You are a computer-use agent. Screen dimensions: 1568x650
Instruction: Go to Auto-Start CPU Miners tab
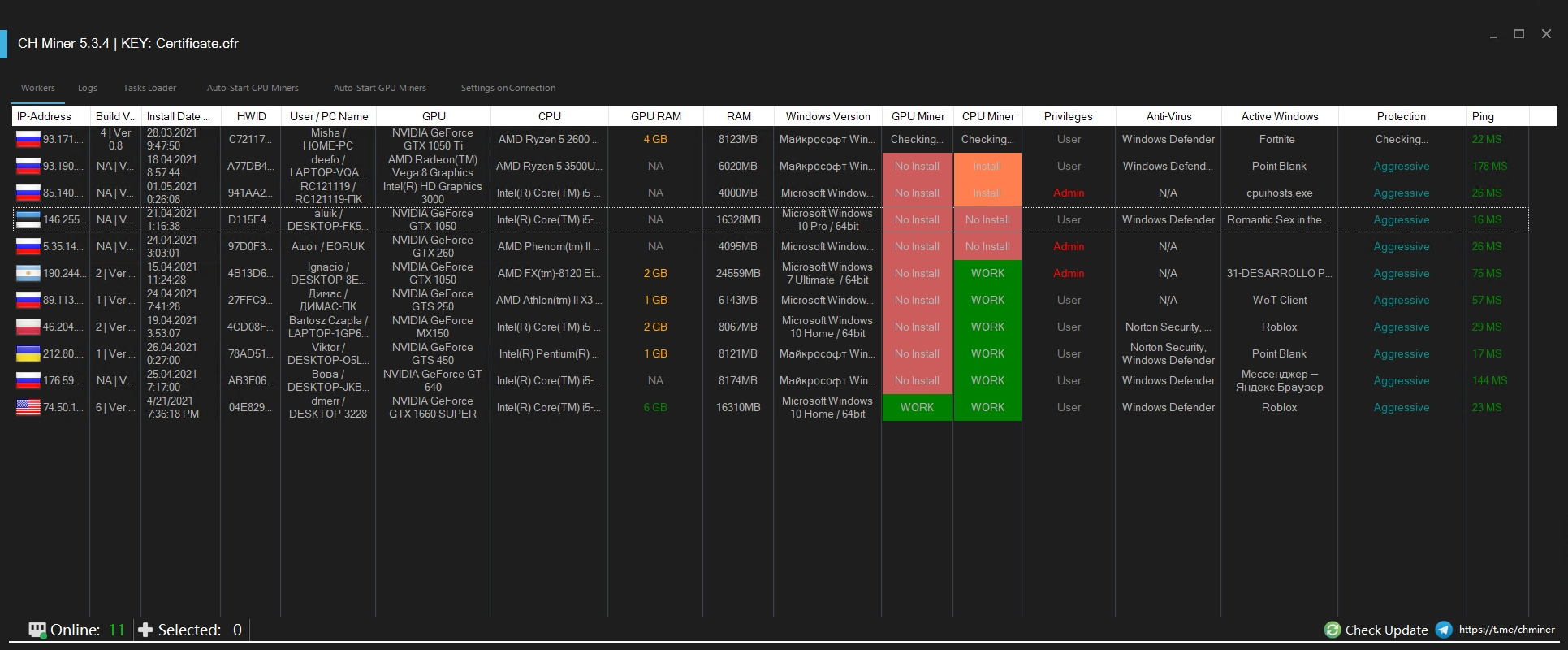[x=253, y=88]
